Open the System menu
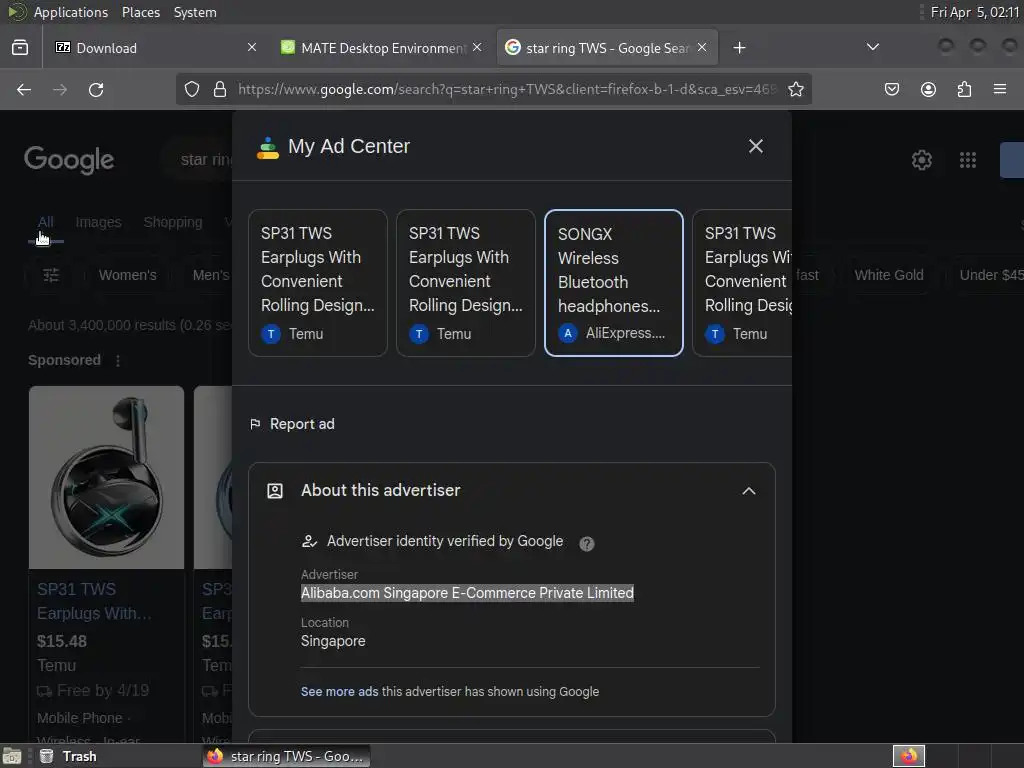The width and height of the screenshot is (1024, 768). 195,12
